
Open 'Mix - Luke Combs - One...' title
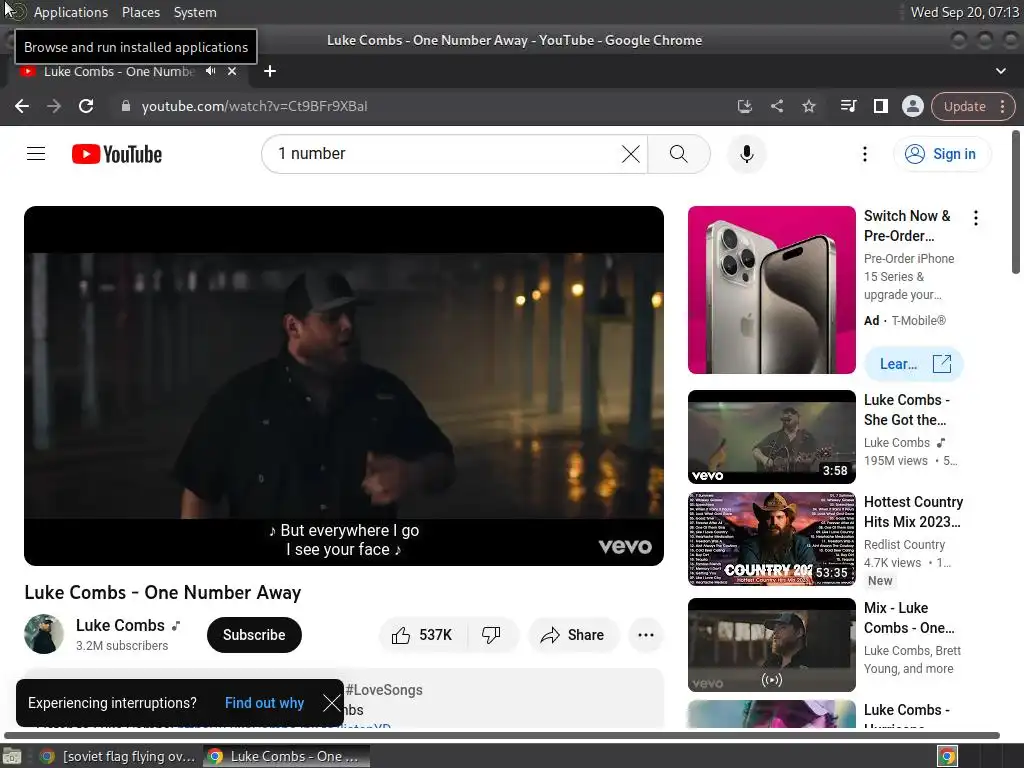click(x=909, y=617)
